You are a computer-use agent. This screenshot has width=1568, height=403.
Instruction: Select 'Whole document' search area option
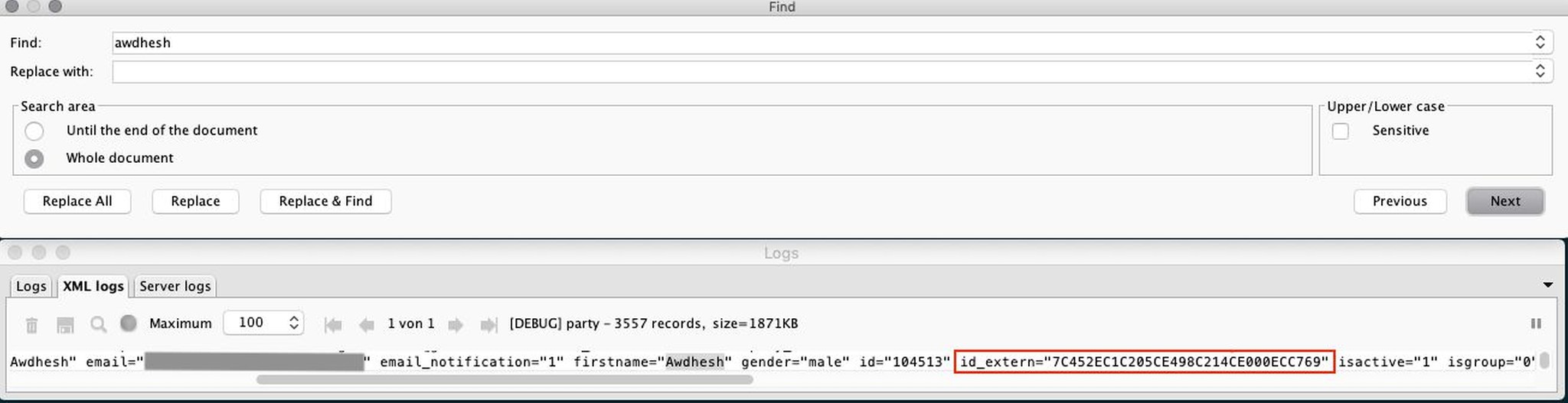34,158
